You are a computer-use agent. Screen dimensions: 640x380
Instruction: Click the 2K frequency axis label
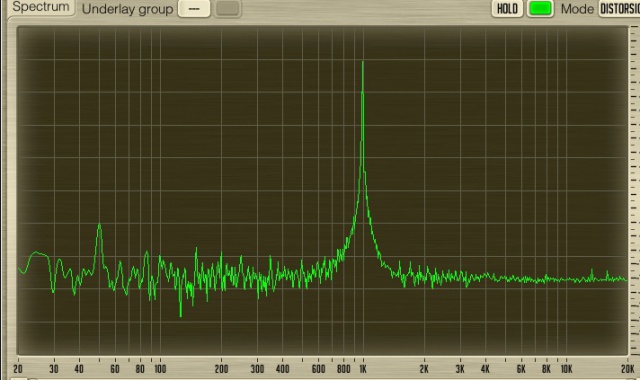tap(424, 369)
